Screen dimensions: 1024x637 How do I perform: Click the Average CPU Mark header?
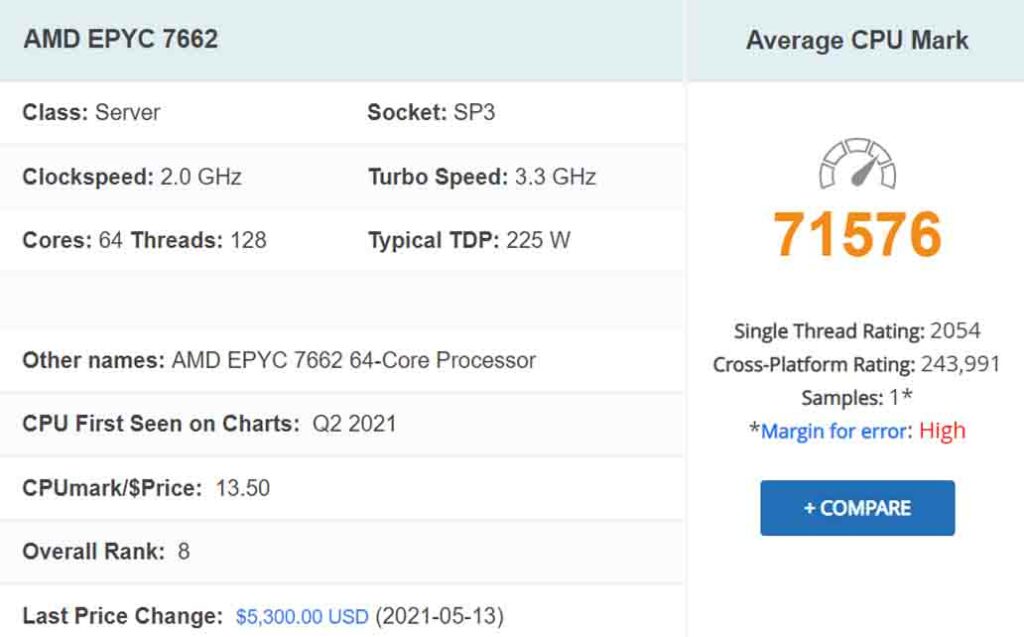click(857, 40)
